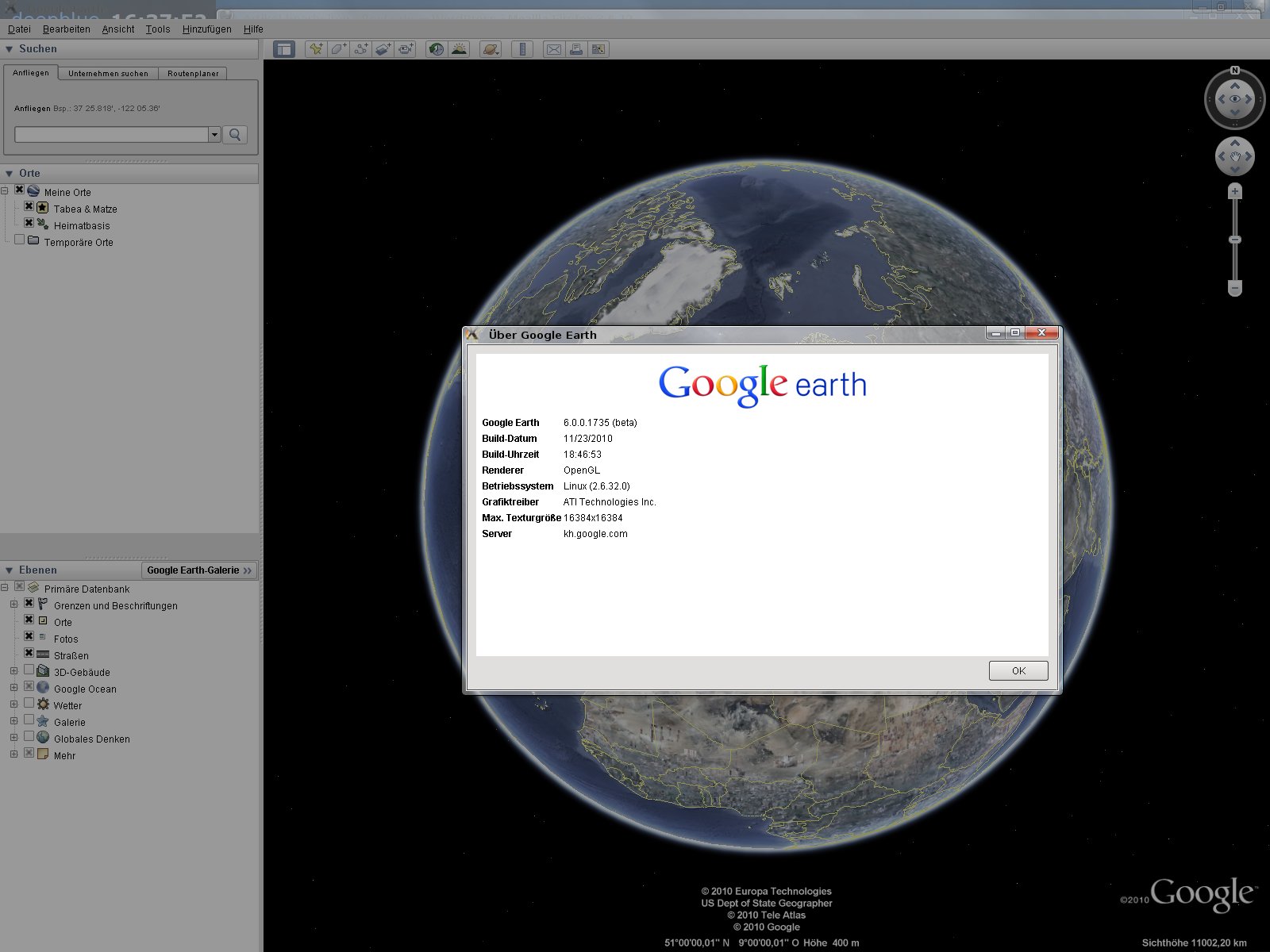Viewport: 1270px width, 952px height.
Task: Click the zoom slider handle
Action: click(x=1234, y=240)
